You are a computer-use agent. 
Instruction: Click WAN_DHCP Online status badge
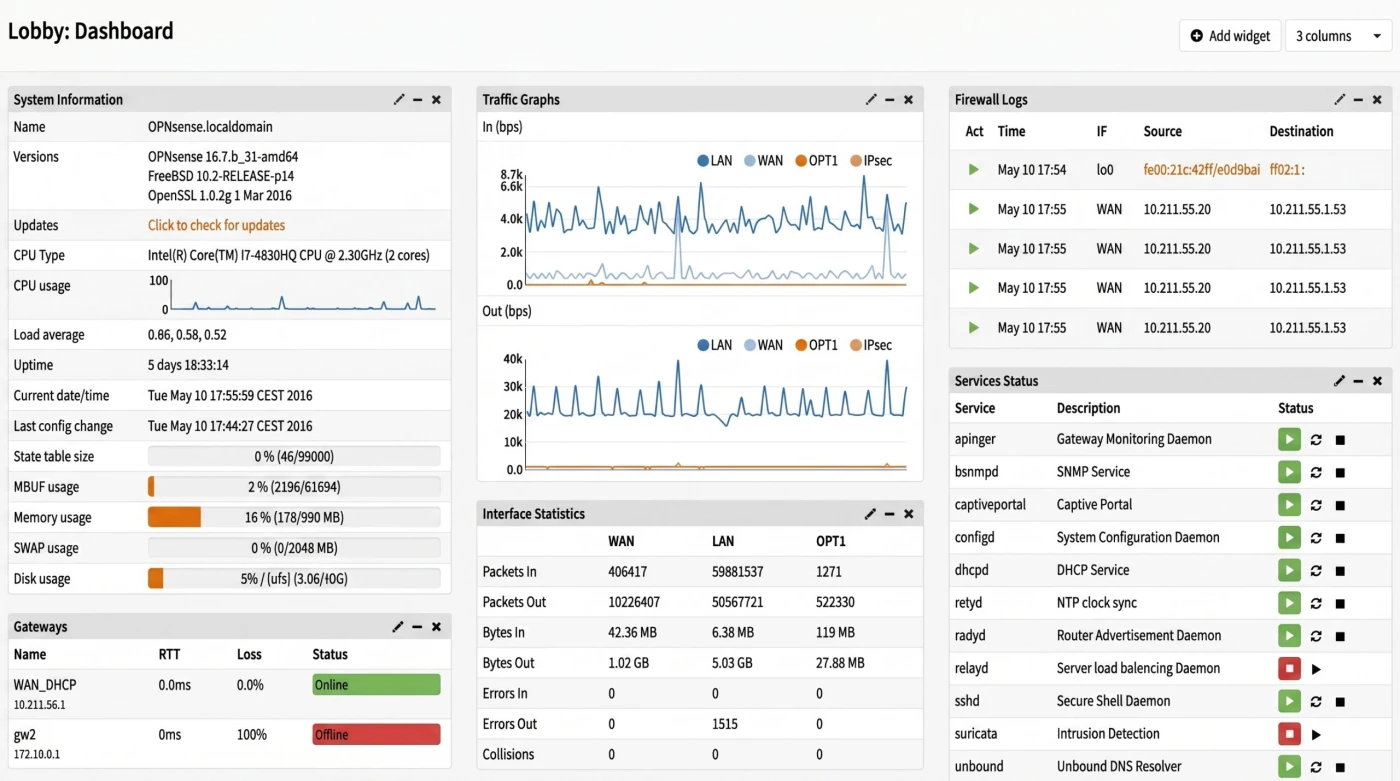click(x=376, y=685)
